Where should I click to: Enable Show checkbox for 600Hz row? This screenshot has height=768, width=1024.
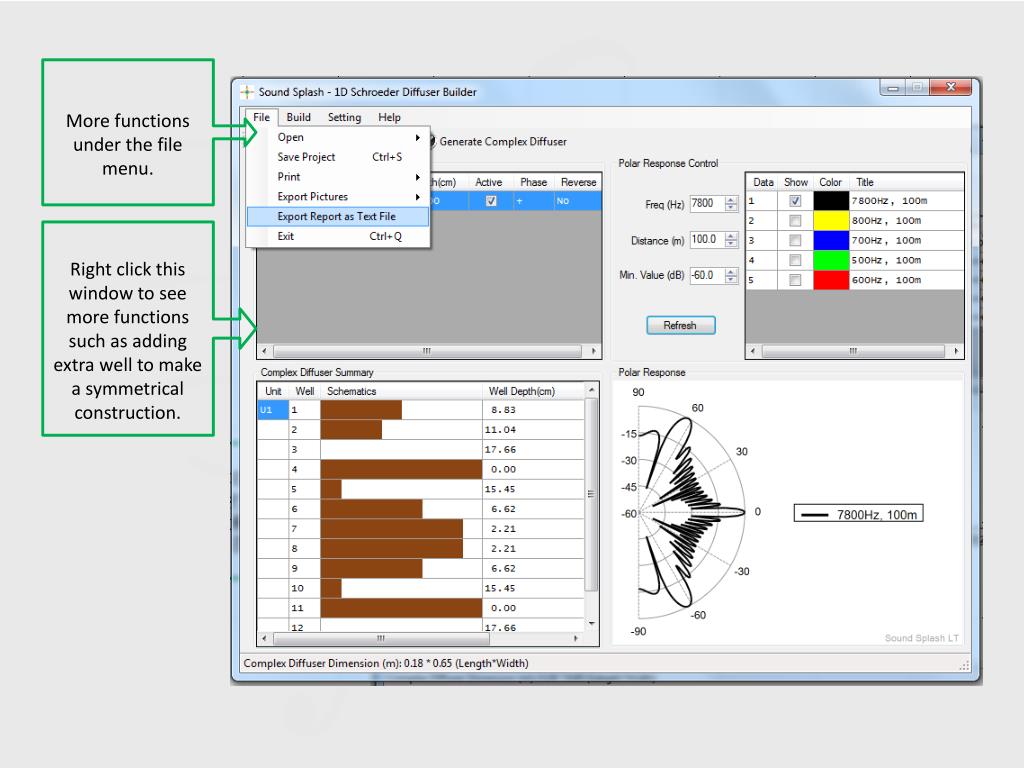[795, 280]
